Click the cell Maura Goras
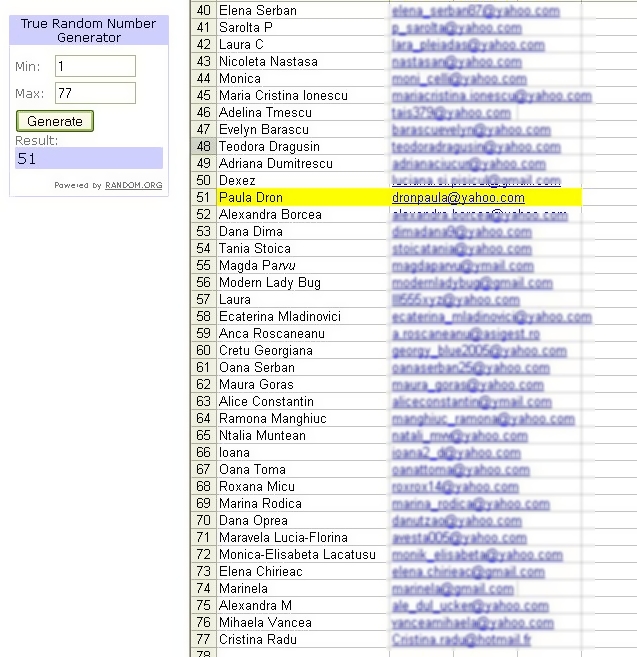Screen dimensions: 637x657 coord(303,384)
